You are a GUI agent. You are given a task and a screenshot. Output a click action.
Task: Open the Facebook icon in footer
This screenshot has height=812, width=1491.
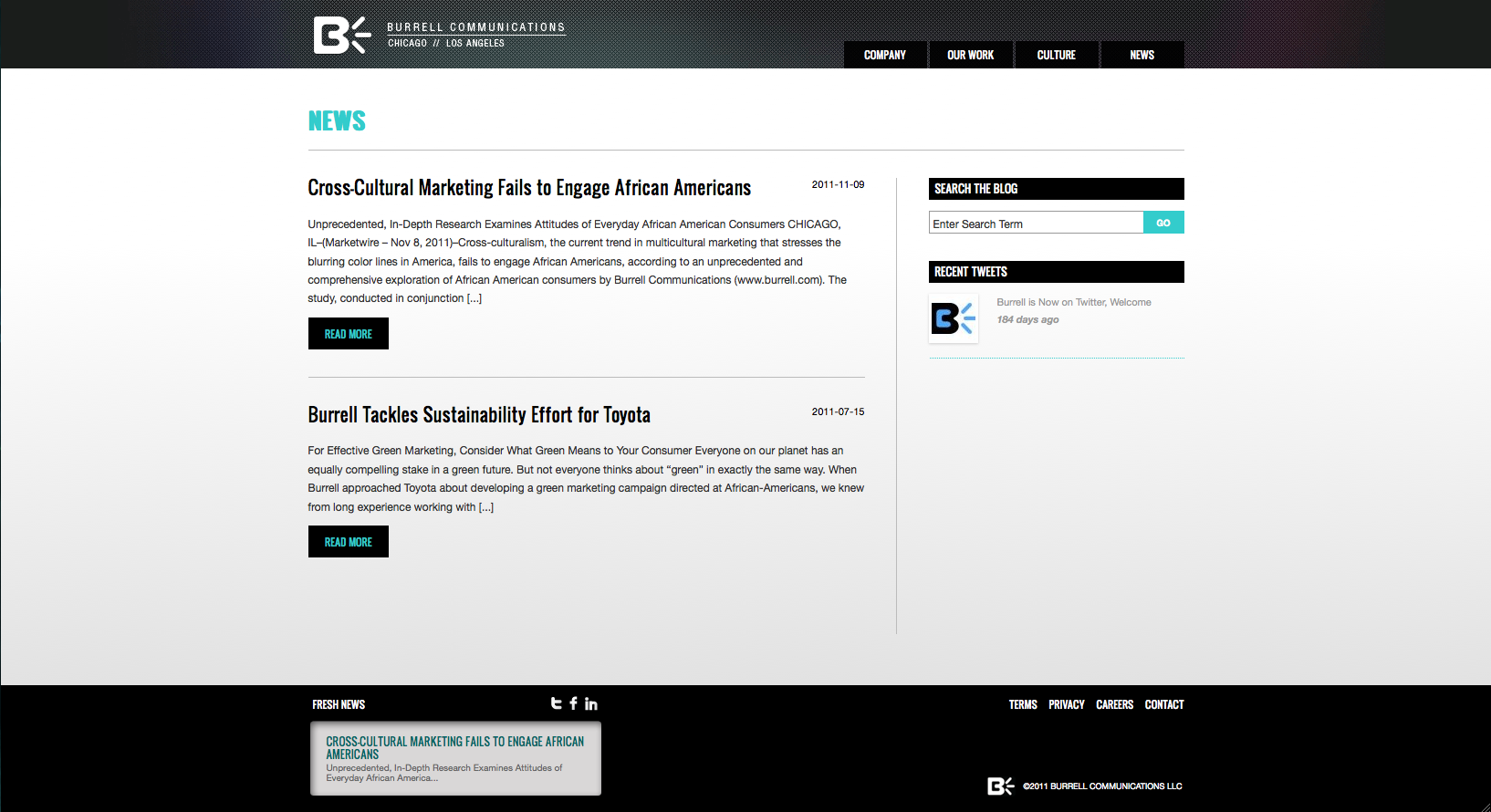tap(573, 703)
